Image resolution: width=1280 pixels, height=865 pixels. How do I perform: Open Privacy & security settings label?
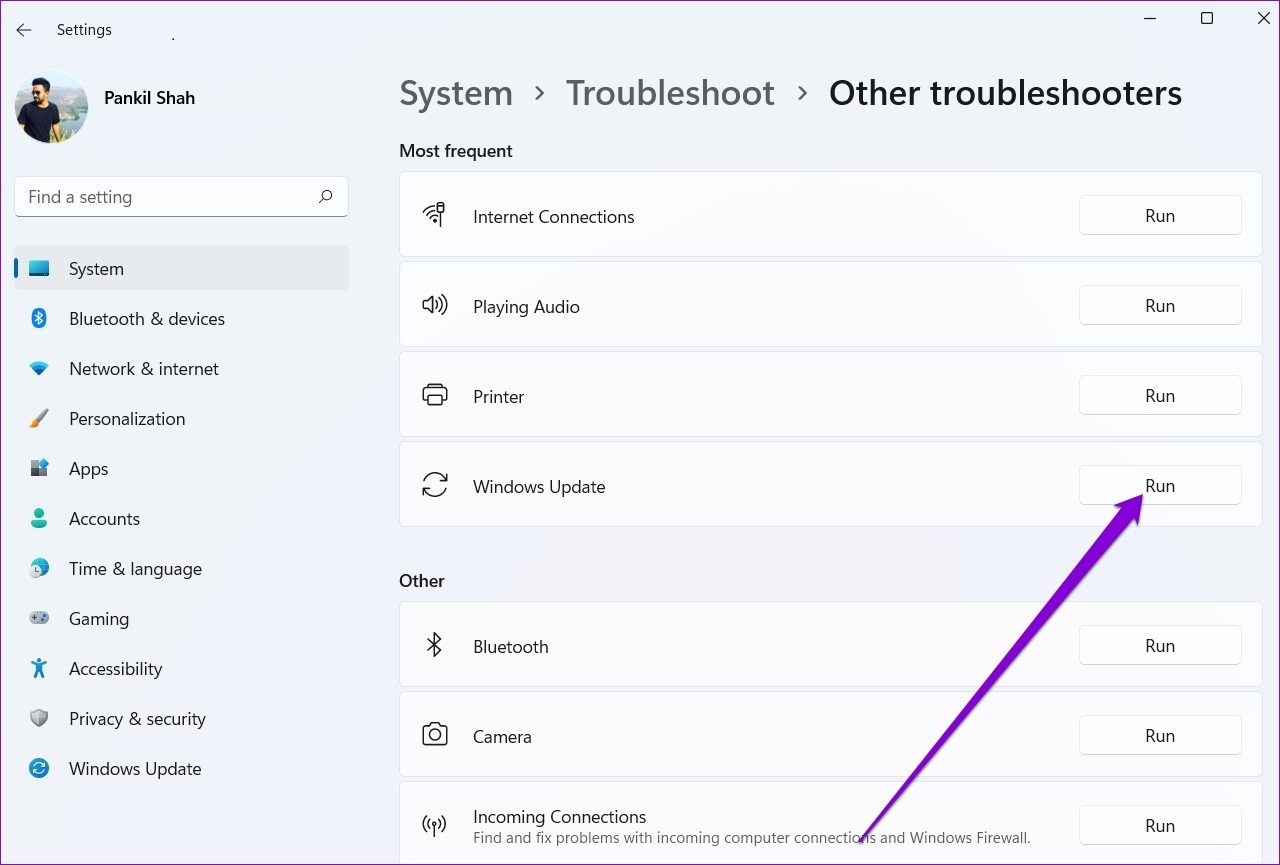pyautogui.click(x=137, y=719)
